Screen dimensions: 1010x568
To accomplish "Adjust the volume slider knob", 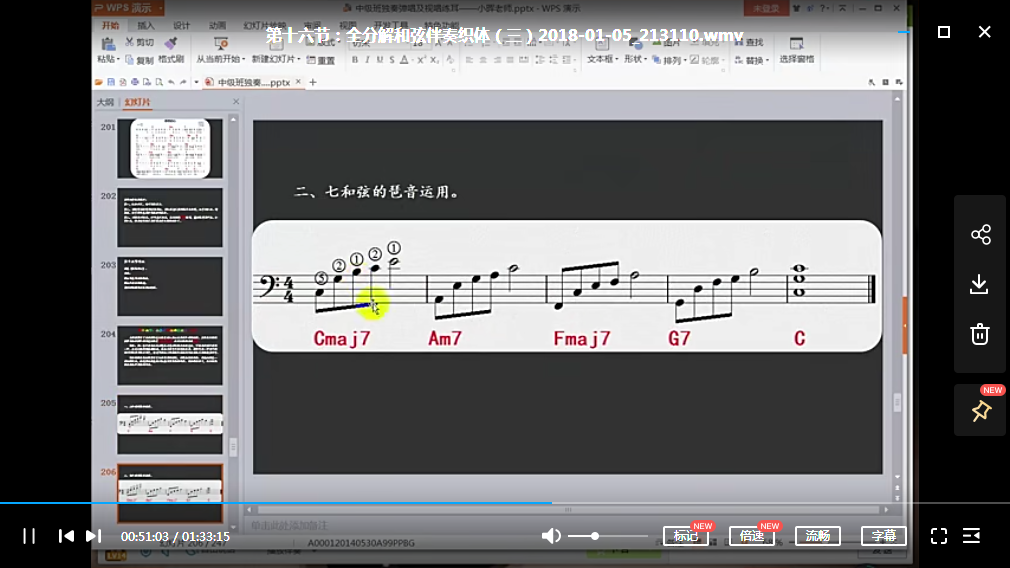I will [x=595, y=536].
